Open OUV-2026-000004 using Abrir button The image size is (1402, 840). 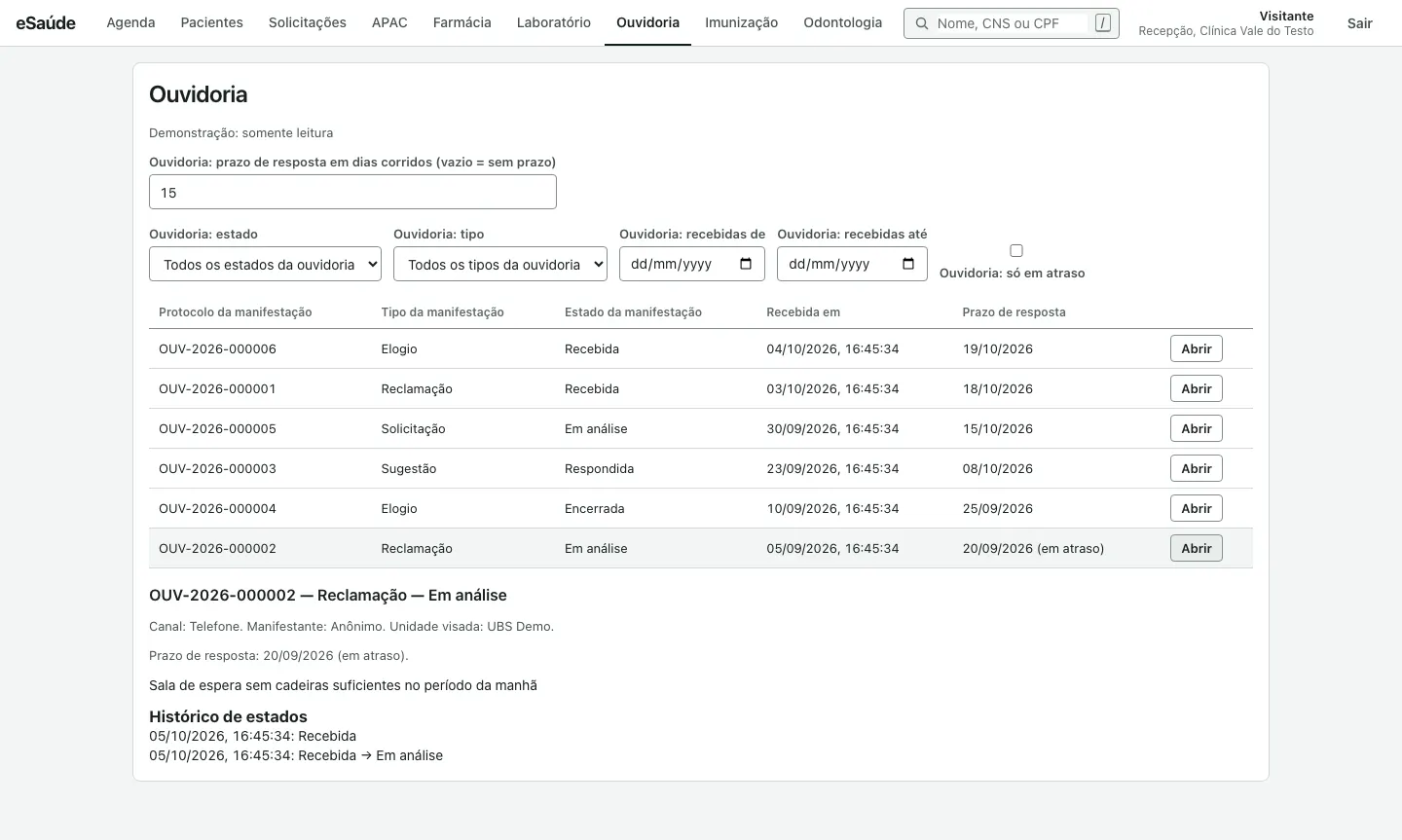point(1197,508)
